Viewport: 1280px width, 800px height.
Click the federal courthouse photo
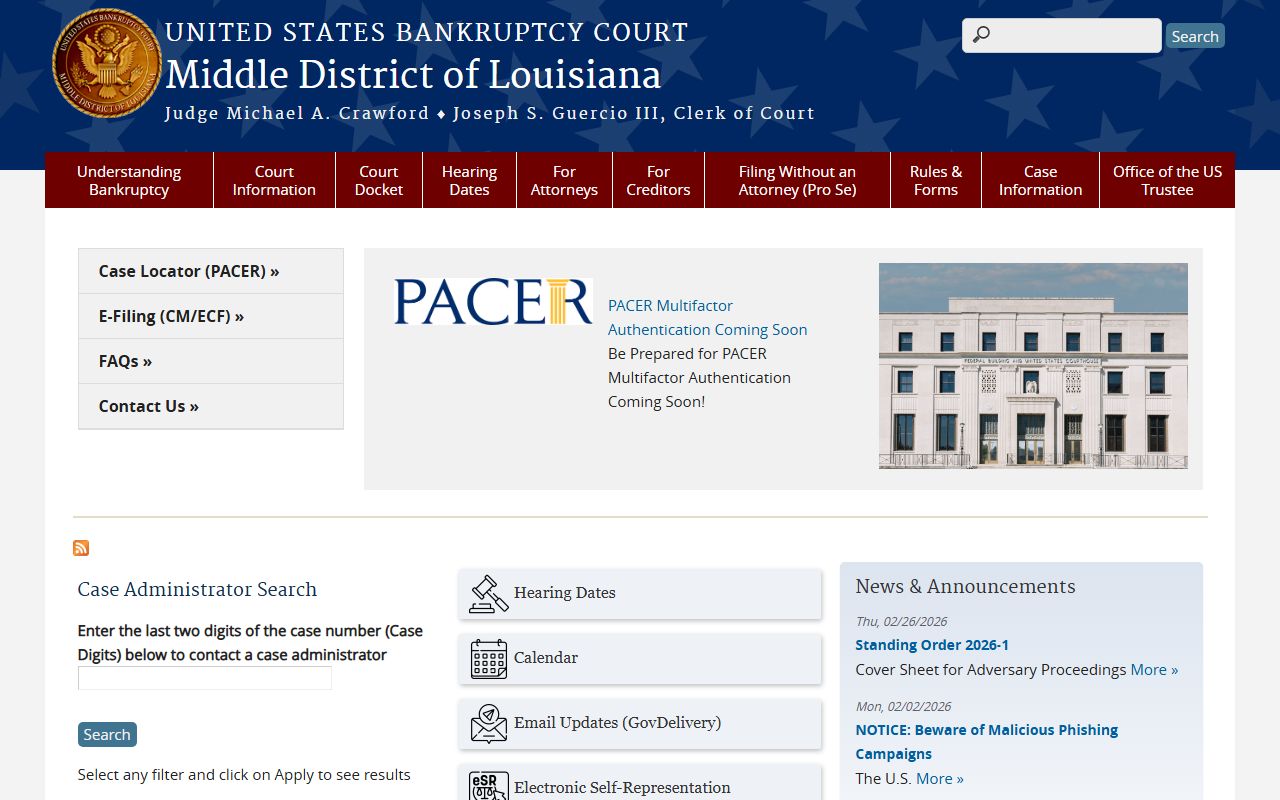[1033, 366]
